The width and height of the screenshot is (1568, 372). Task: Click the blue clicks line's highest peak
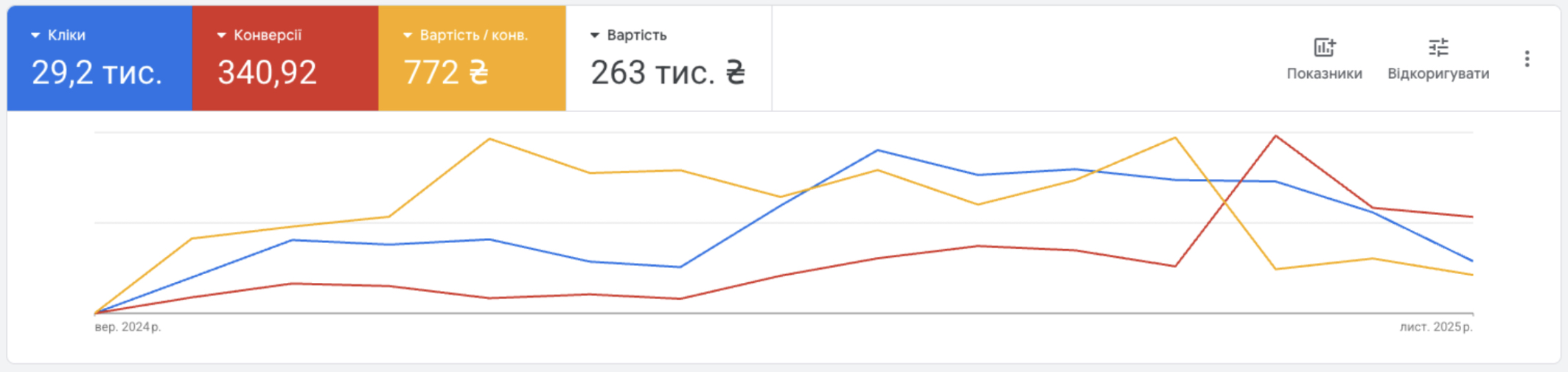[x=877, y=150]
